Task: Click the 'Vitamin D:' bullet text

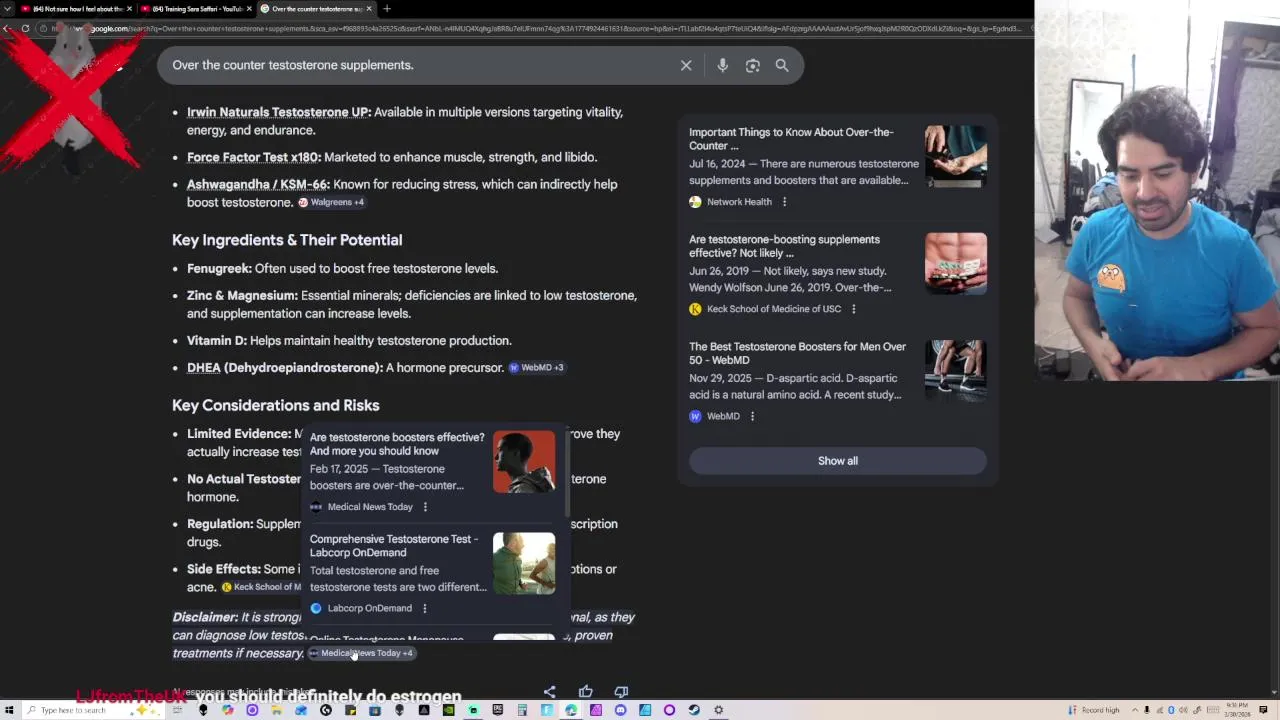Action: (217, 340)
